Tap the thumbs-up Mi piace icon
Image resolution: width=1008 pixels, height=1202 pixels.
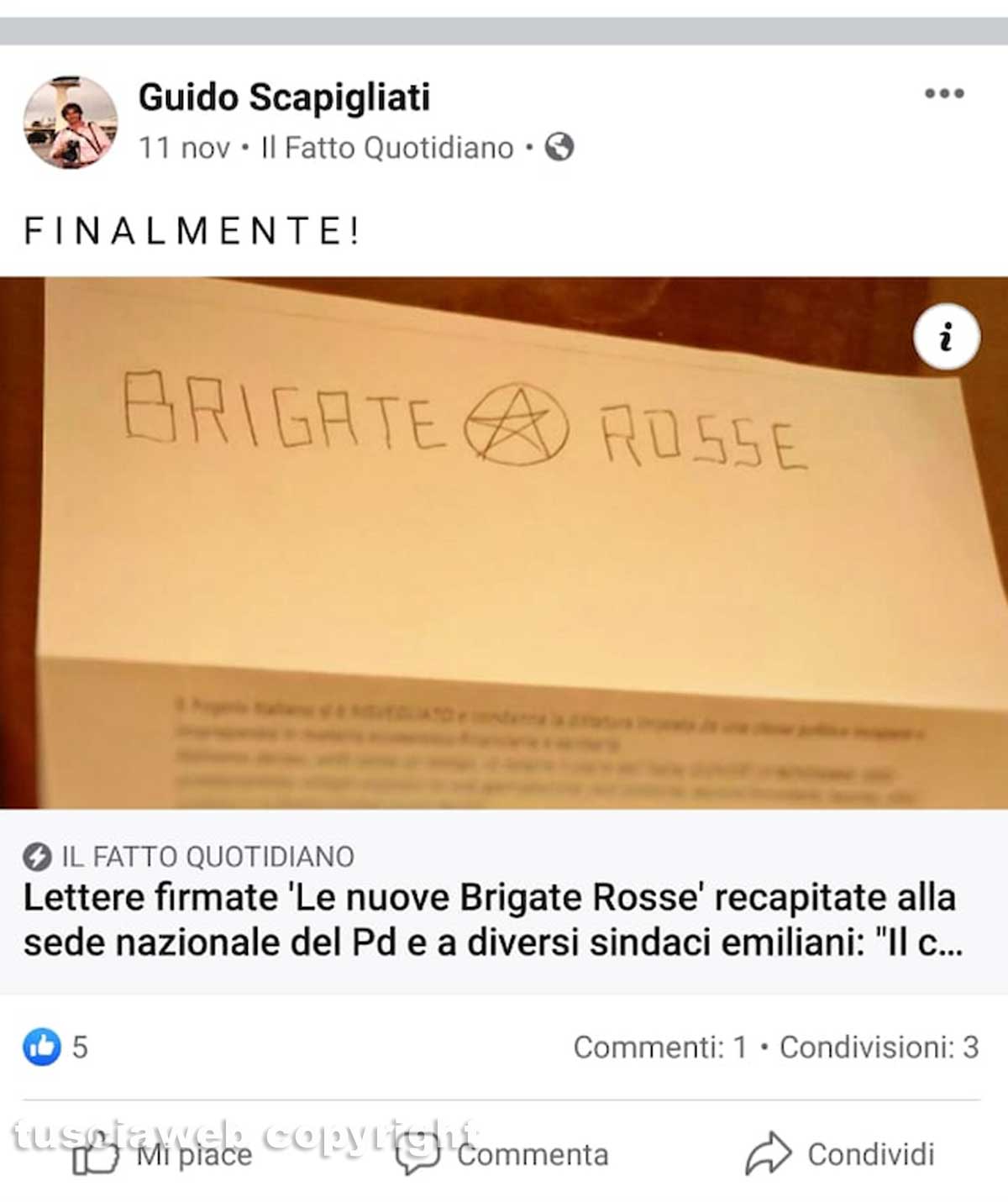(x=95, y=1155)
